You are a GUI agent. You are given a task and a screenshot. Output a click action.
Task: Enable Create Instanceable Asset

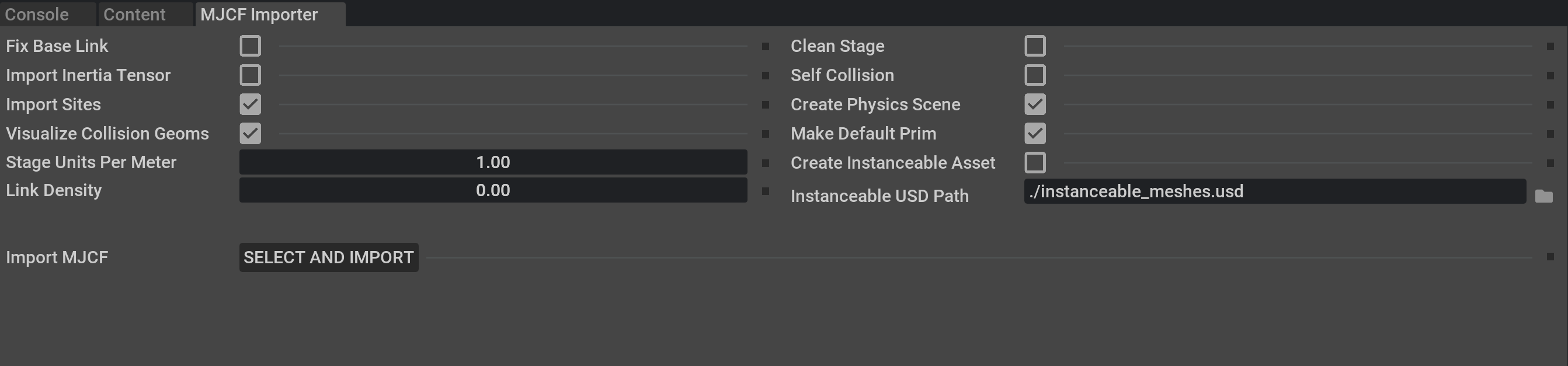tap(1035, 162)
